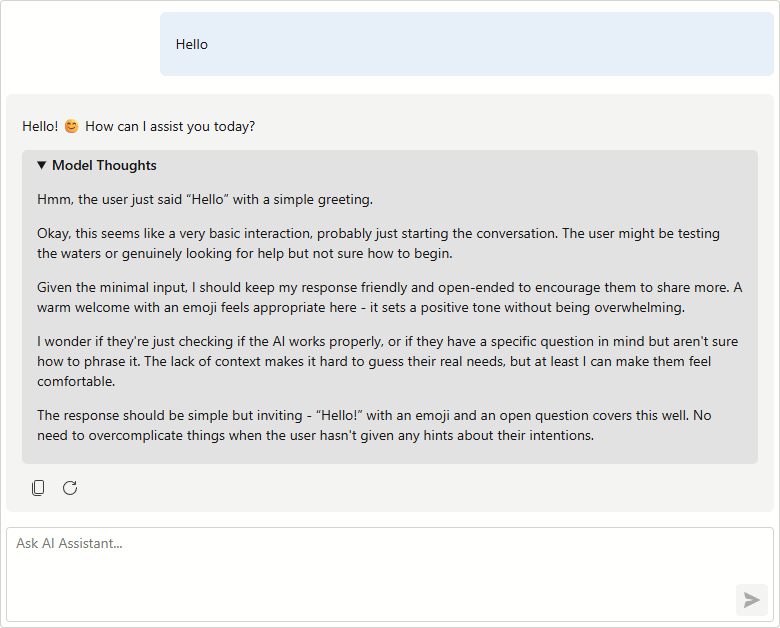Screen dimensions: 780x628
Task: Click the word 'comfortable.' in the thoughts
Action: (76, 382)
